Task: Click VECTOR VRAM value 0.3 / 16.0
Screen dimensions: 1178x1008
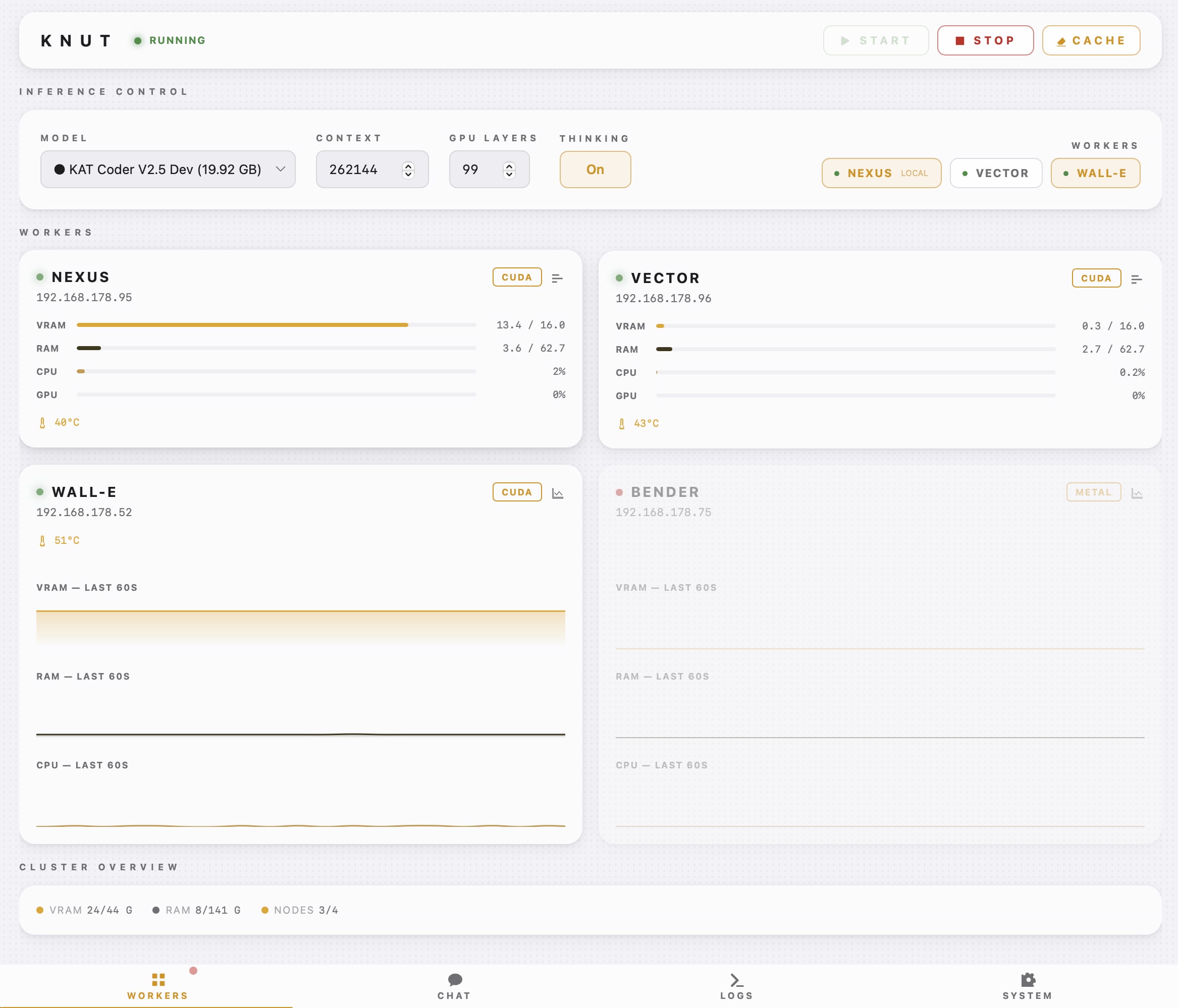Action: point(1113,326)
